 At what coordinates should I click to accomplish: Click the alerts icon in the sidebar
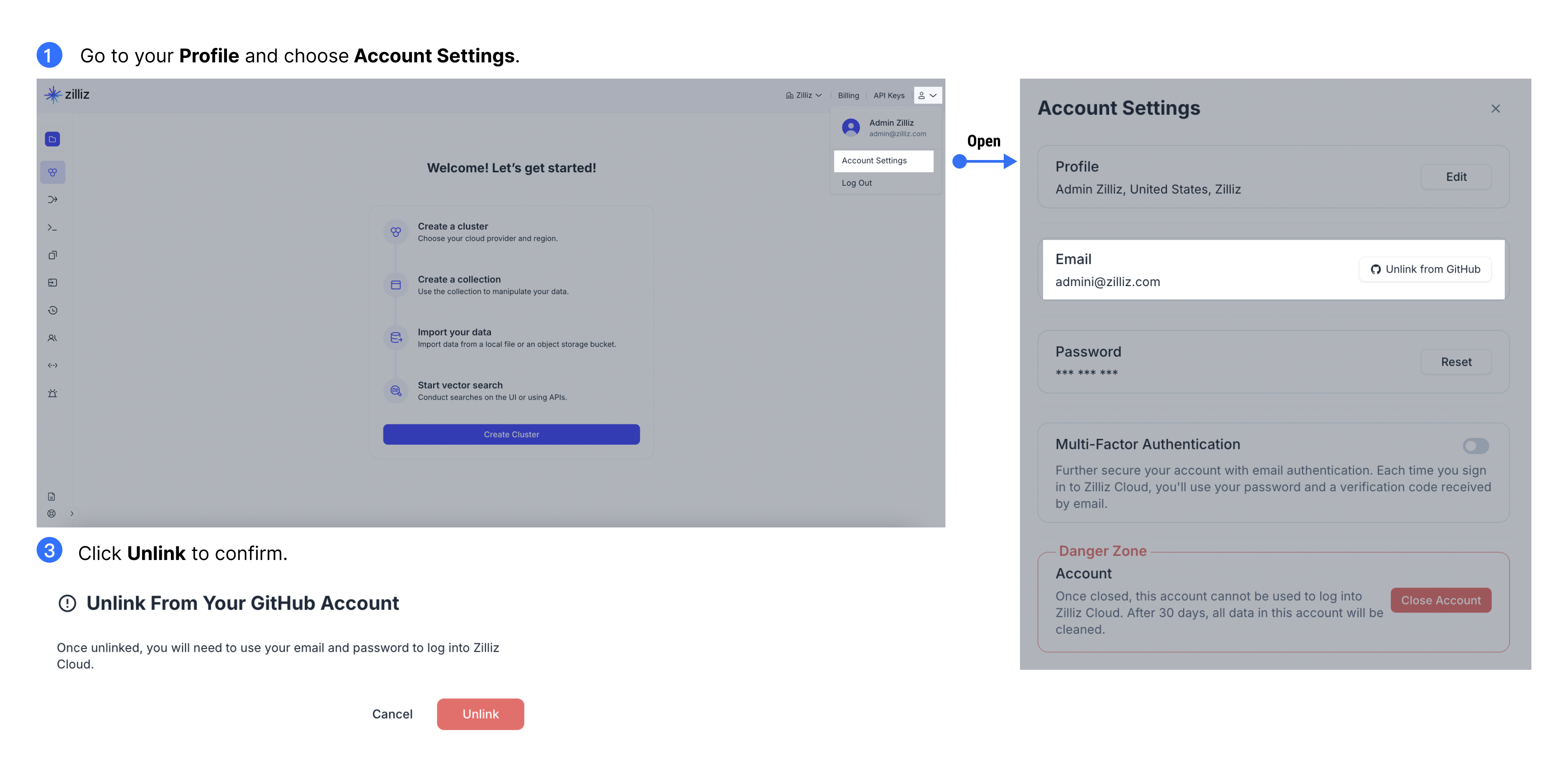click(x=52, y=393)
